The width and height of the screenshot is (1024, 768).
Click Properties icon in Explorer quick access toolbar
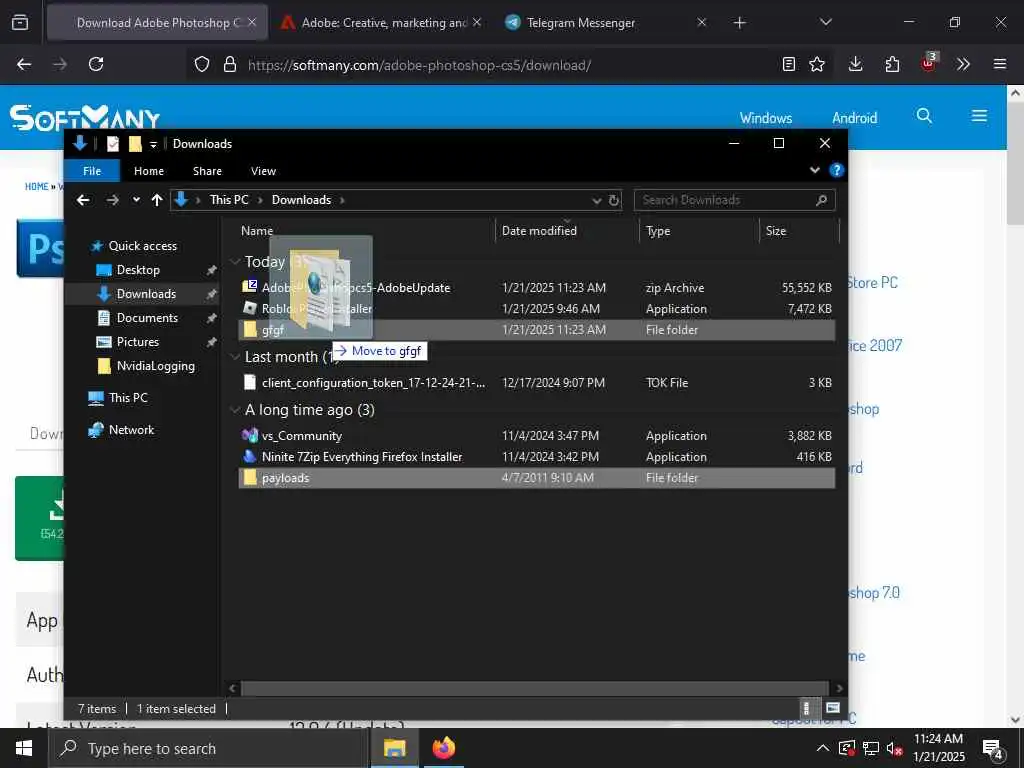tap(113, 144)
